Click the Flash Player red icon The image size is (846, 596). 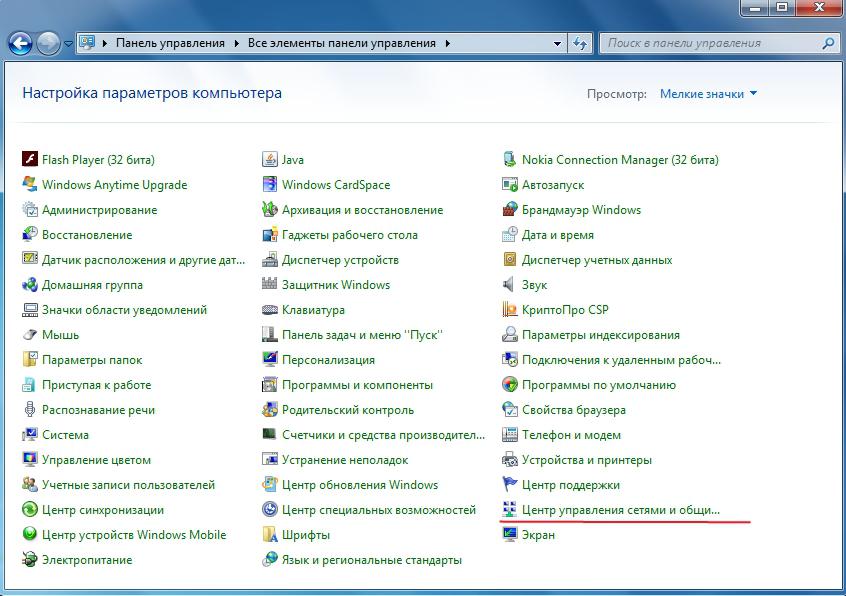29,160
